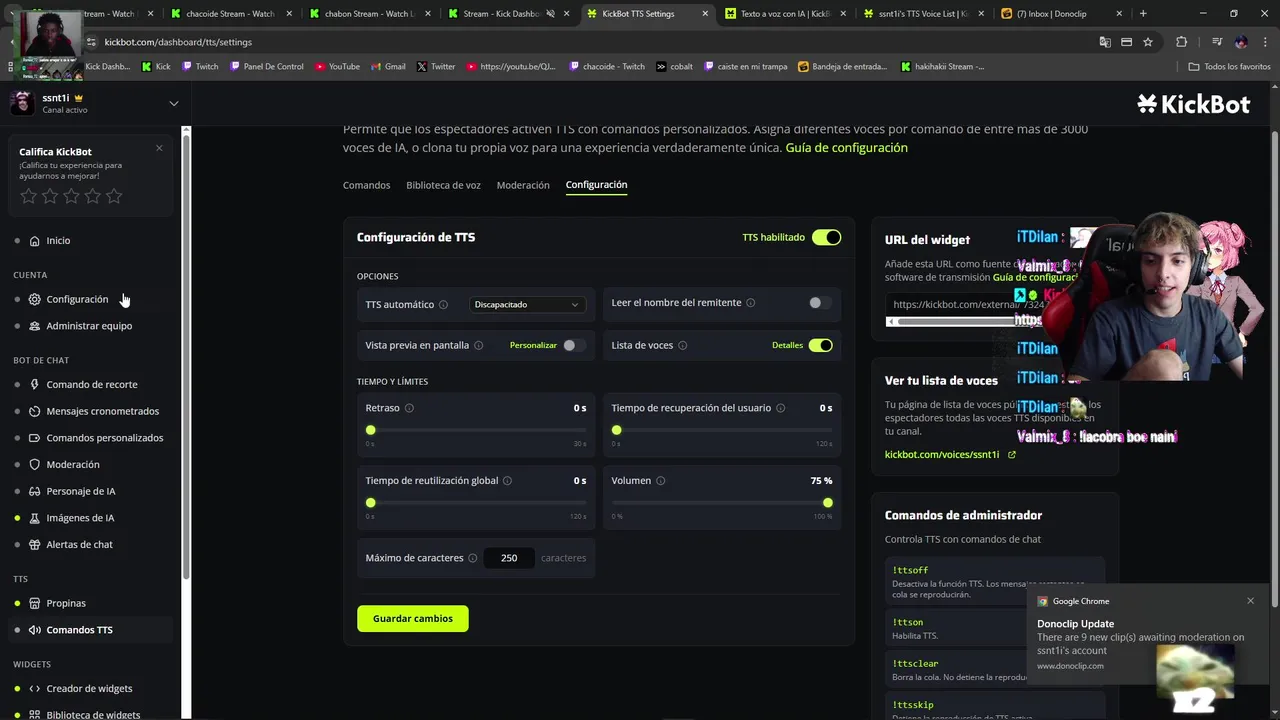Toggle Vista previa en pantalla switch
This screenshot has height=720, width=1280.
click(573, 345)
